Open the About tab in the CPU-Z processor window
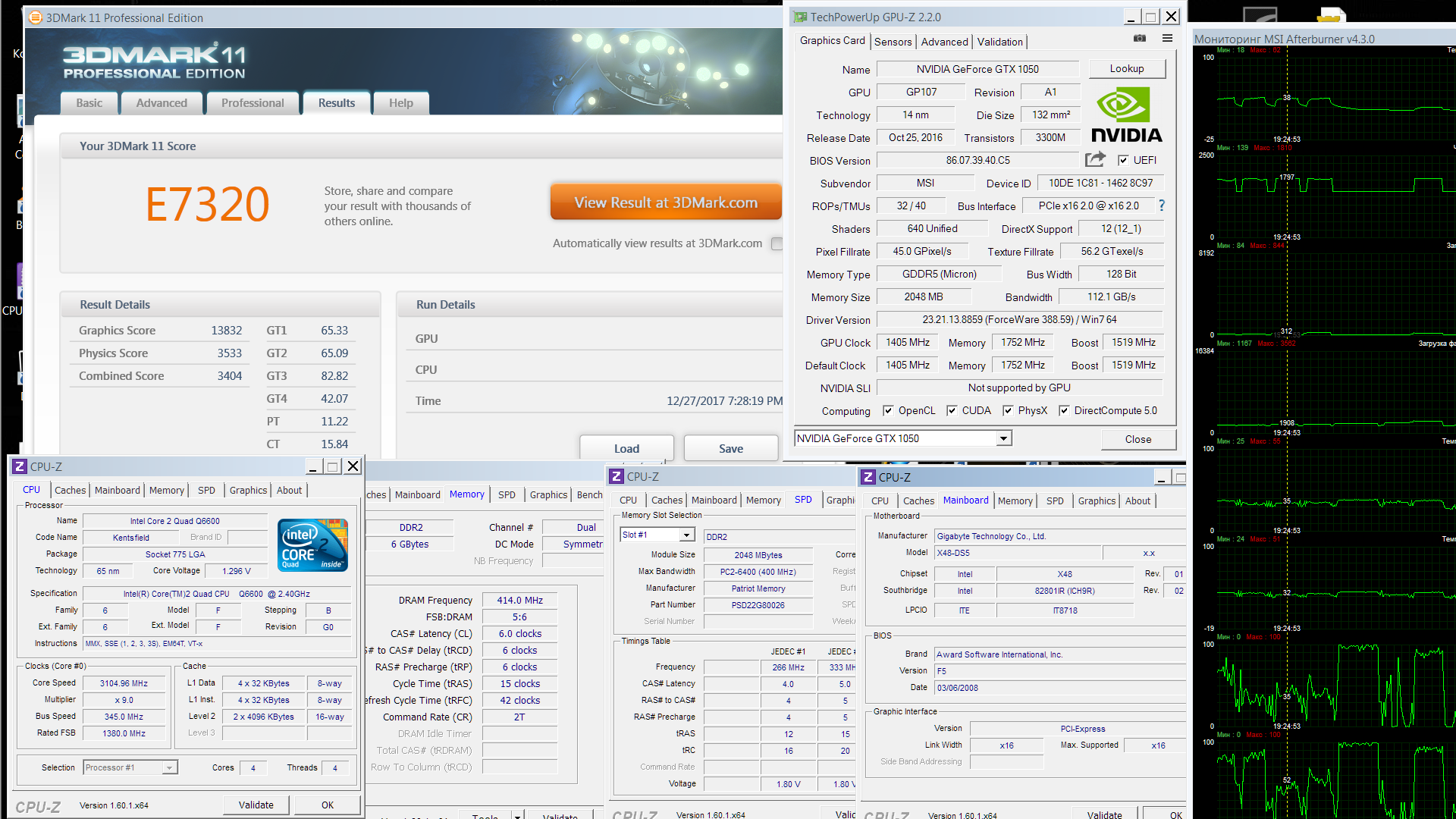This screenshot has width=1456, height=819. tap(289, 491)
